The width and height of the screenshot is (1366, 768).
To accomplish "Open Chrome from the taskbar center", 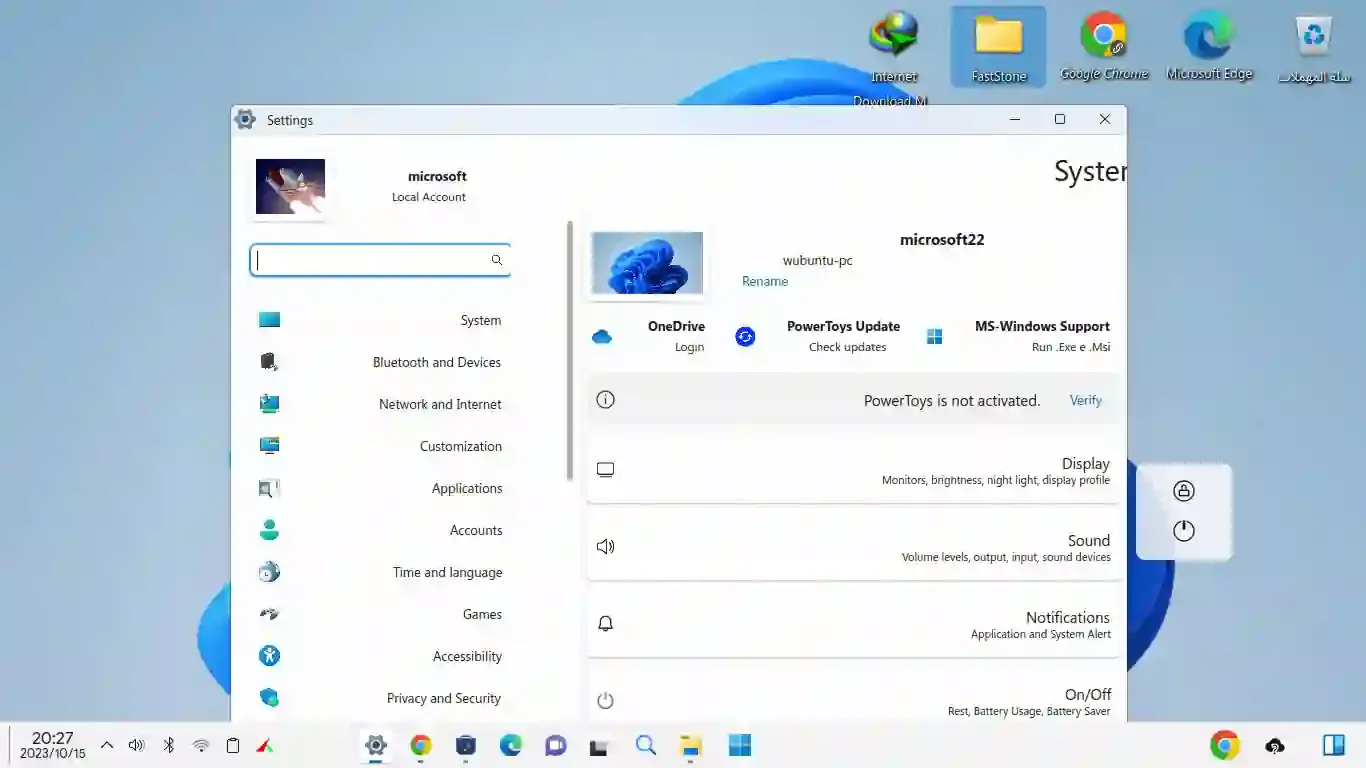I will click(x=421, y=745).
